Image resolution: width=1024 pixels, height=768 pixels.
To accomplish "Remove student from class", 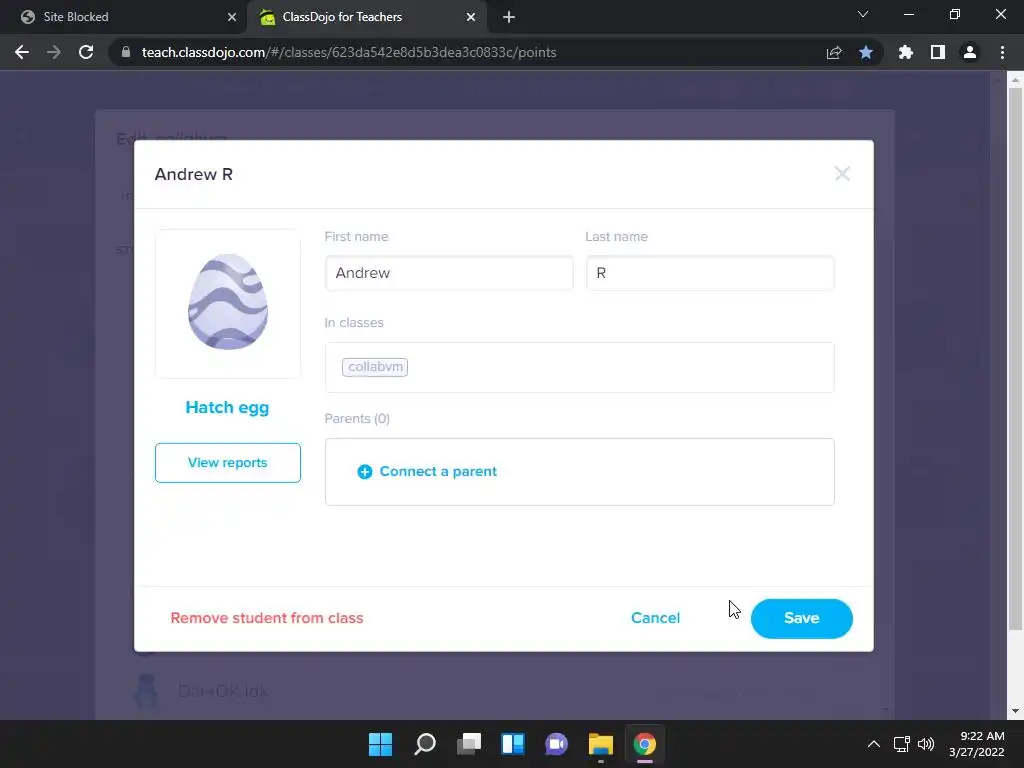I will point(266,618).
